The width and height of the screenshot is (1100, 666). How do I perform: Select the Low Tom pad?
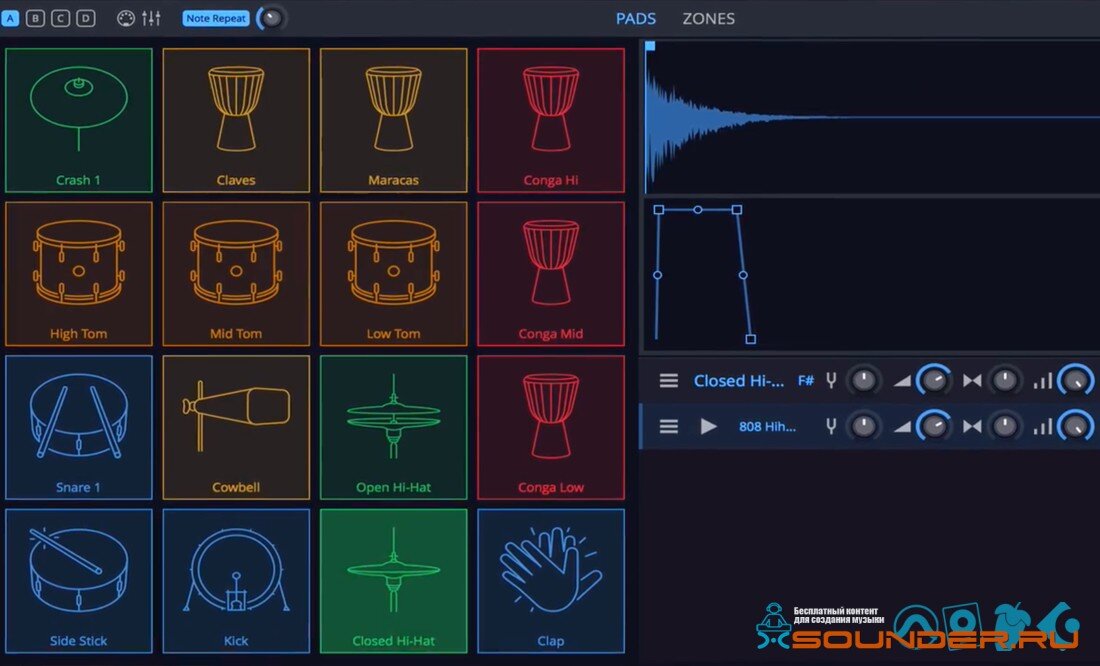[394, 274]
